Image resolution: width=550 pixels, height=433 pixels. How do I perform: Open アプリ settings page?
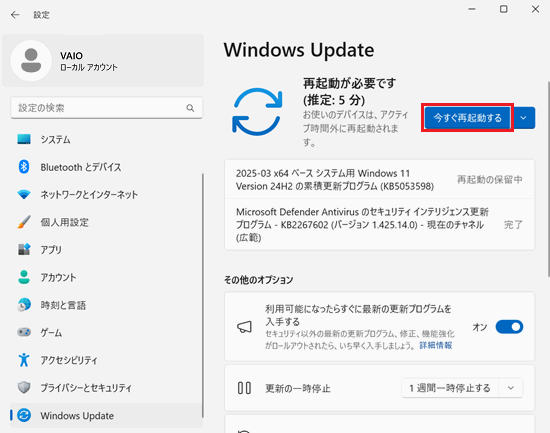tap(106, 249)
